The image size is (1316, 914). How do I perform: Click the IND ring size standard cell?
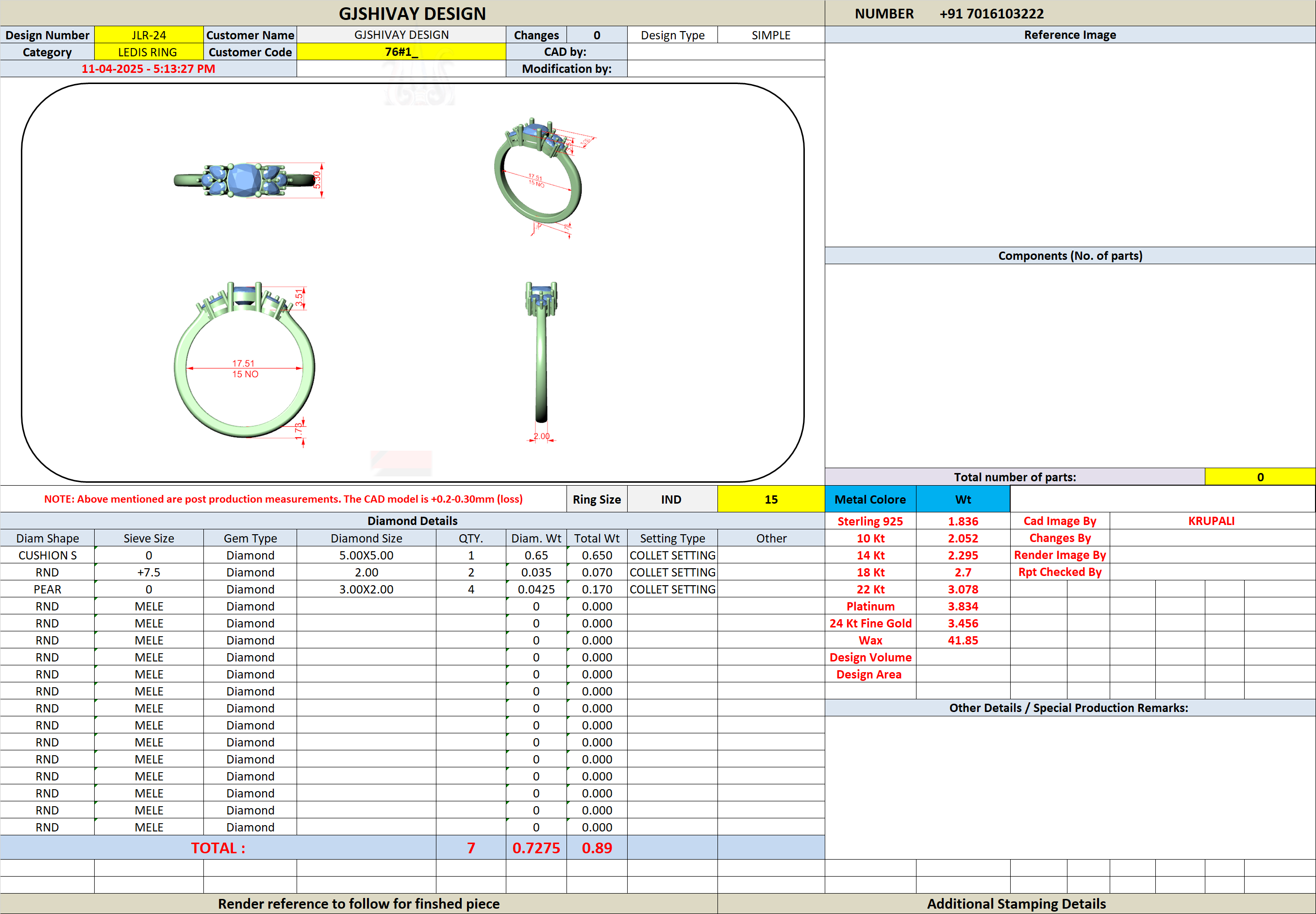click(672, 499)
